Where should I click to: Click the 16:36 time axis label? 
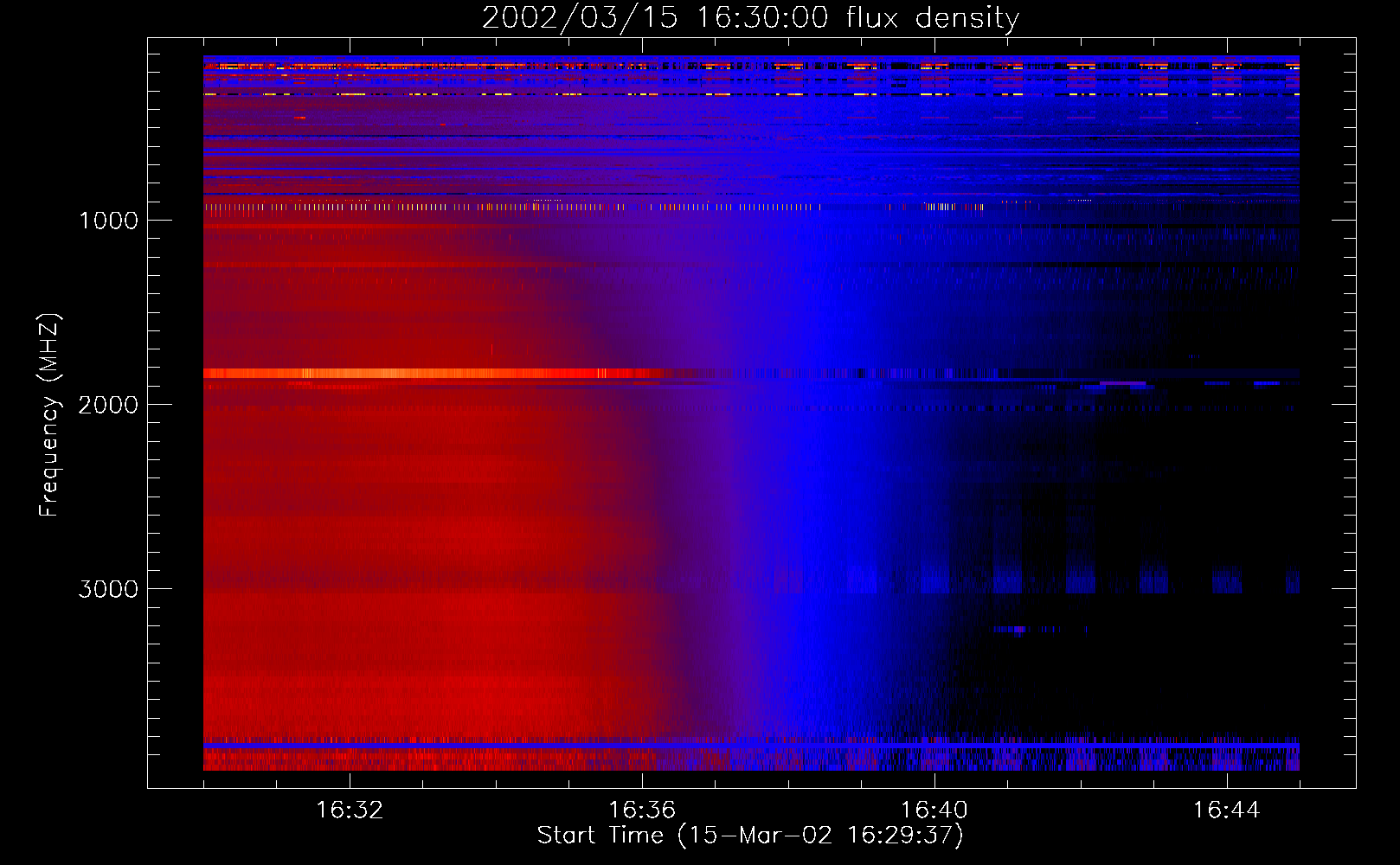coord(642,810)
